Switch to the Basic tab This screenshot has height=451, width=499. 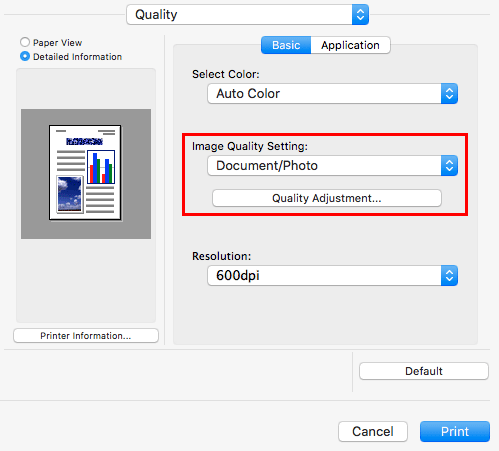tap(286, 45)
